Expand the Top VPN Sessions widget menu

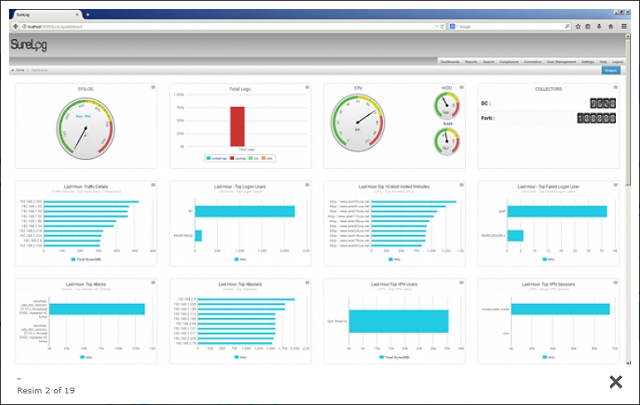pos(615,283)
